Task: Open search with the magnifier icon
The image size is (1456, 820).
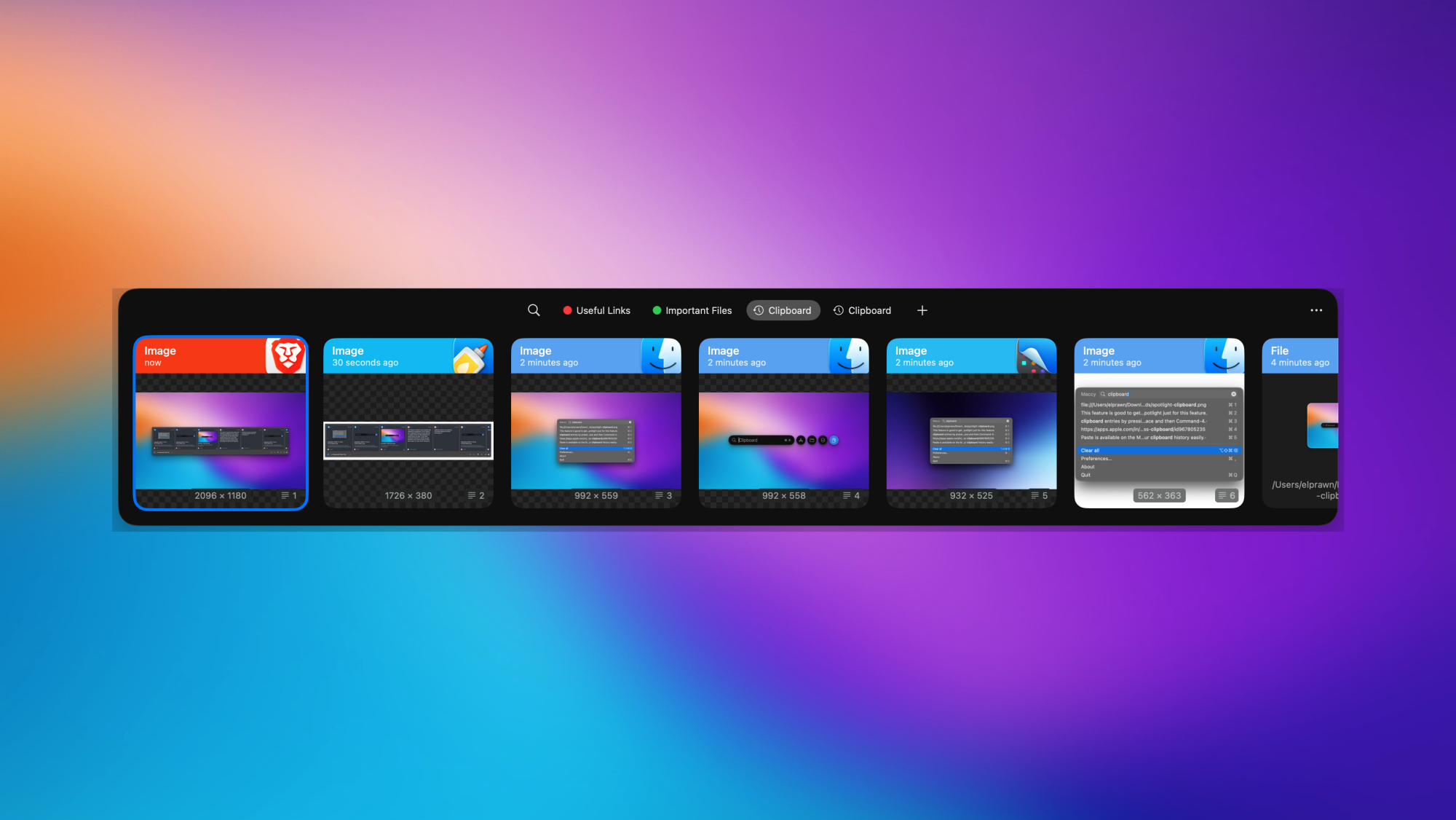Action: click(x=534, y=310)
